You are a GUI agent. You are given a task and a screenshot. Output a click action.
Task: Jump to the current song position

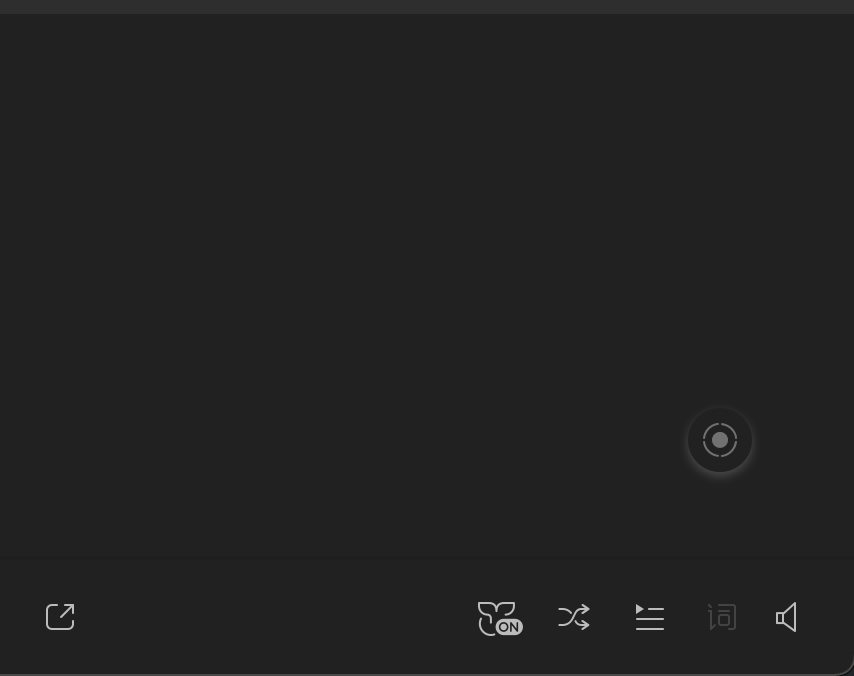tap(720, 440)
